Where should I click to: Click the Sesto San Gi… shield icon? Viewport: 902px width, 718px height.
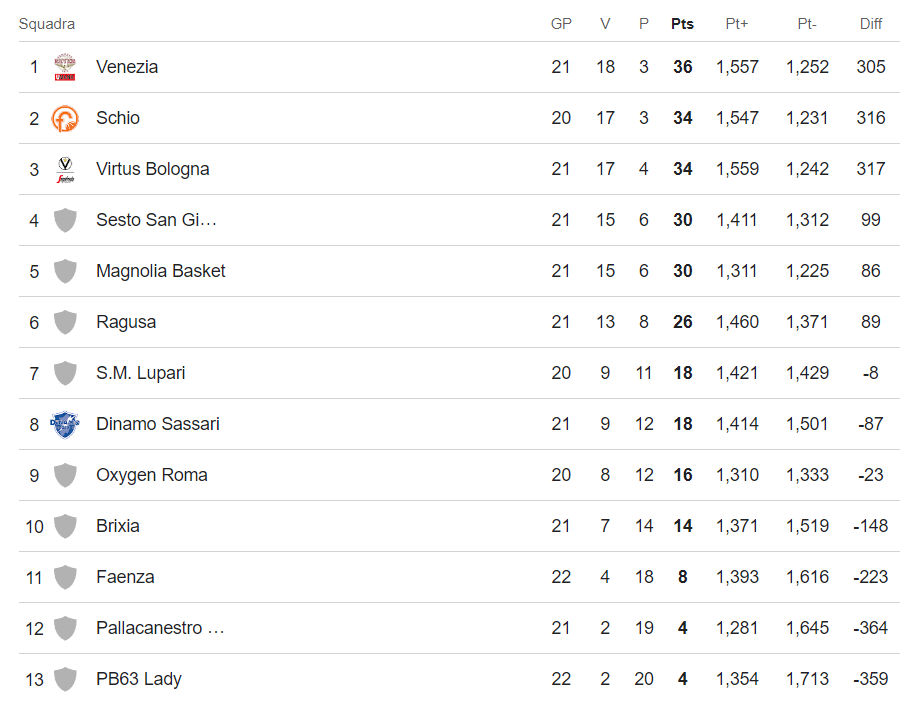pos(65,220)
